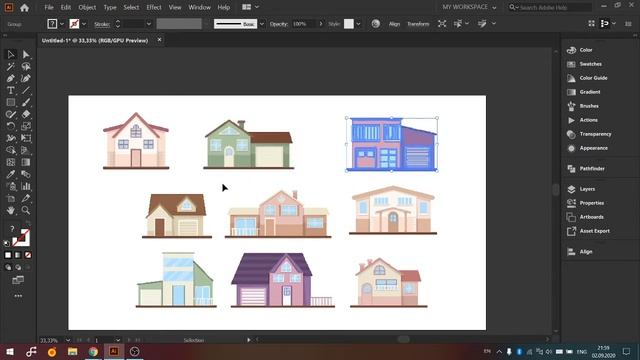Viewport: 640px width, 360px height.
Task: Select the Curvature tool
Action: [26, 78]
